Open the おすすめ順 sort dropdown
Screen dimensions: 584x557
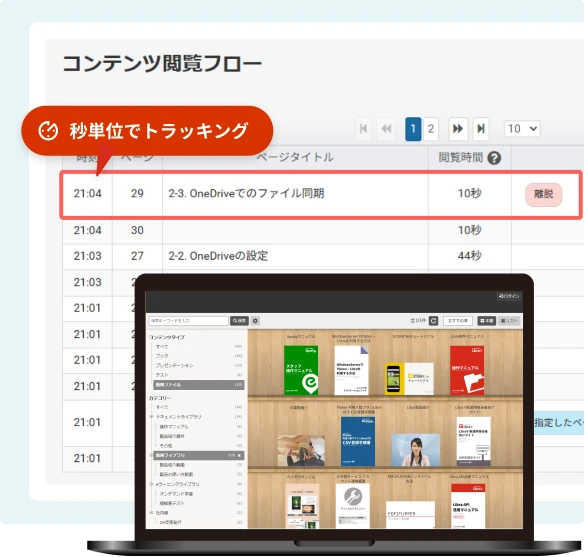(458, 321)
